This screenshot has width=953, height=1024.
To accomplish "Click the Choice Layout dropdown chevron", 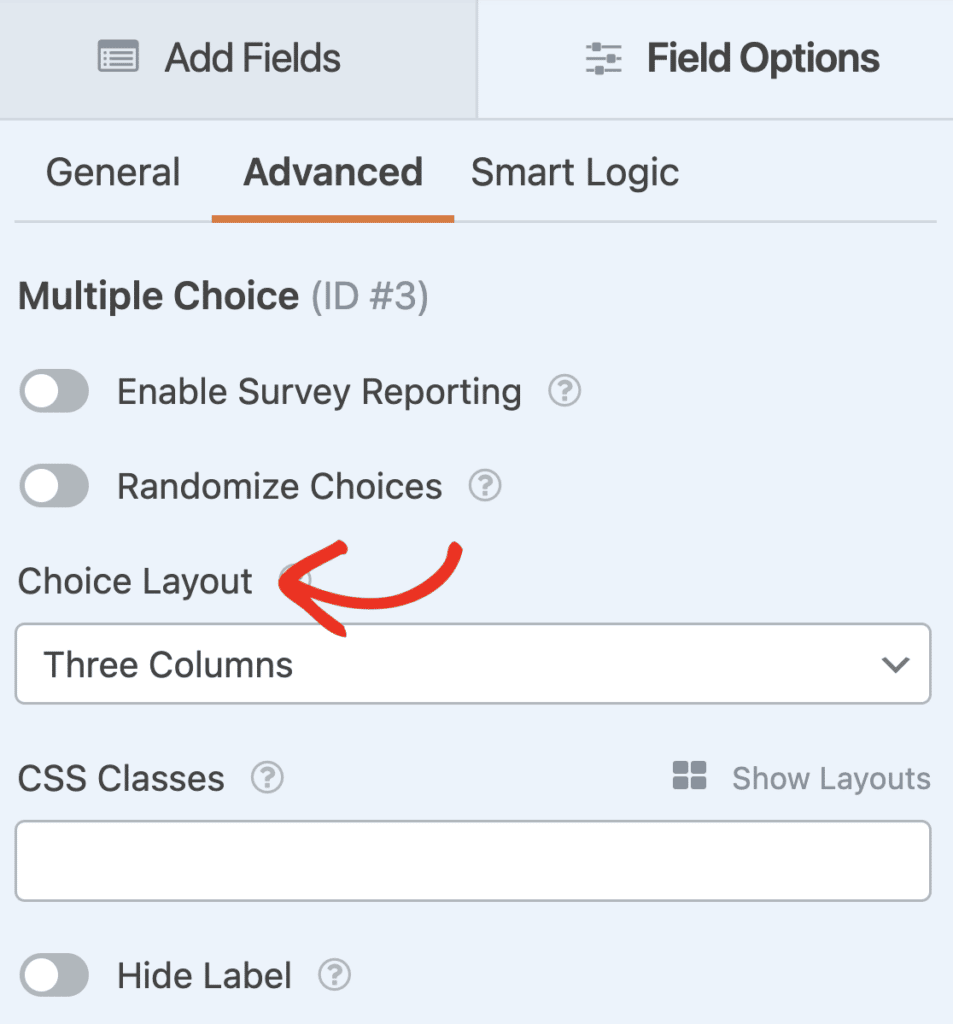I will (896, 664).
